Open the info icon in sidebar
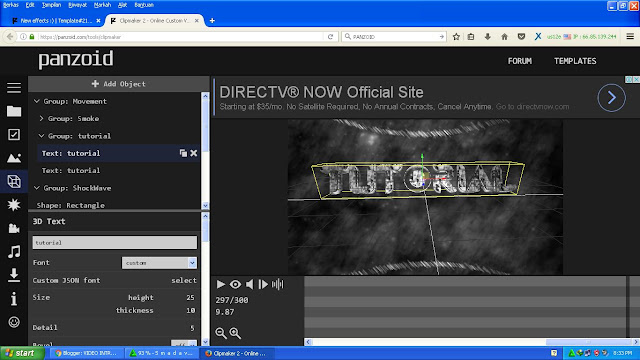This screenshot has height=360, width=640. pyautogui.click(x=14, y=299)
